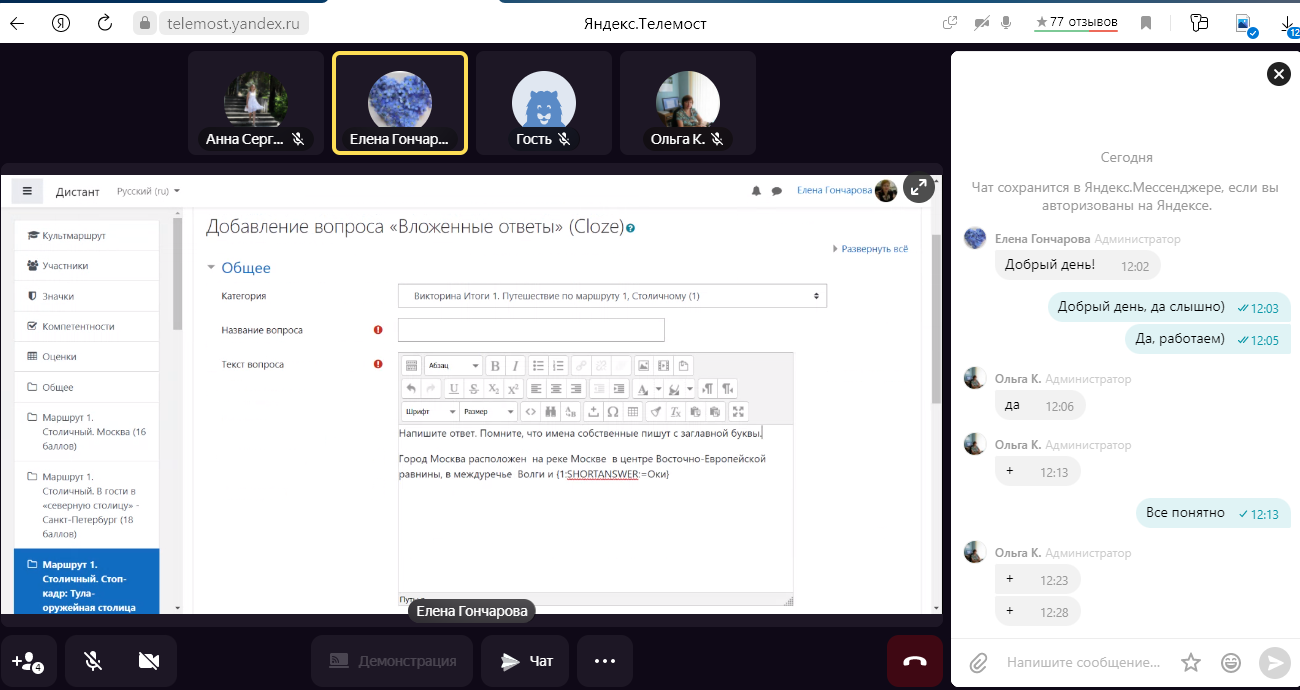Attach a file with paperclip icon

pos(978,662)
